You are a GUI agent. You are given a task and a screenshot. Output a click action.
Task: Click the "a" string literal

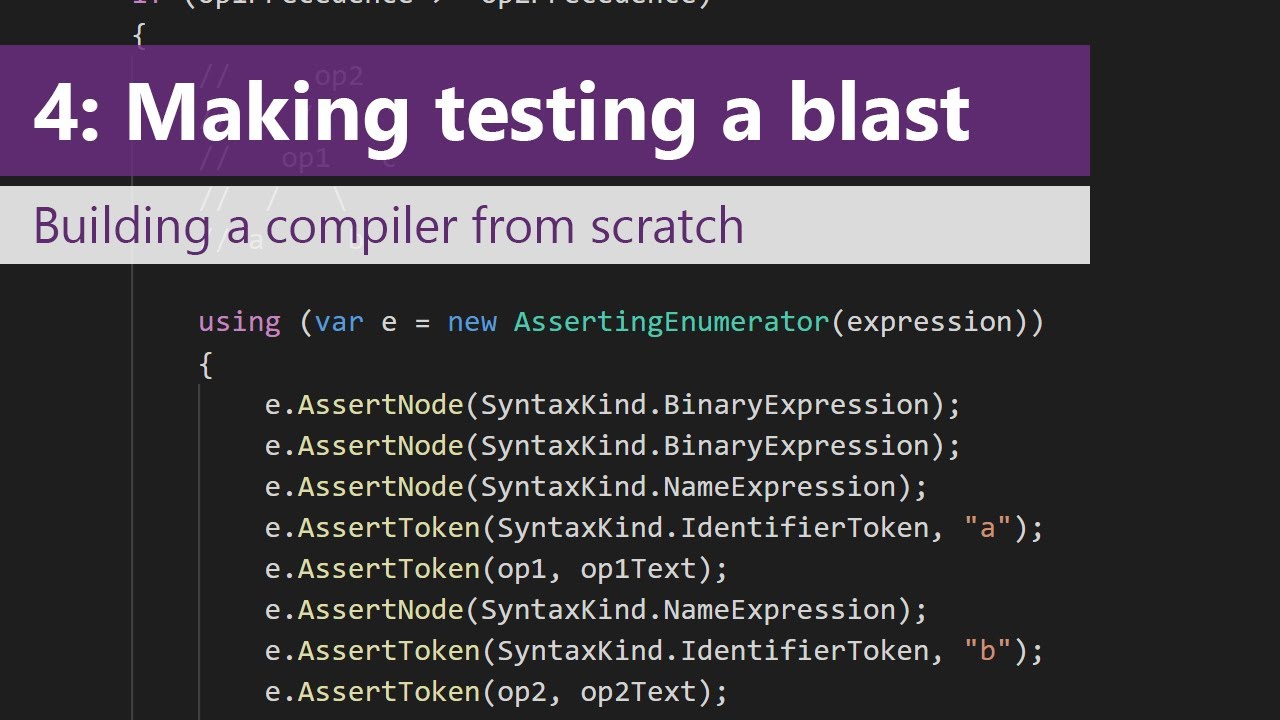tap(988, 527)
